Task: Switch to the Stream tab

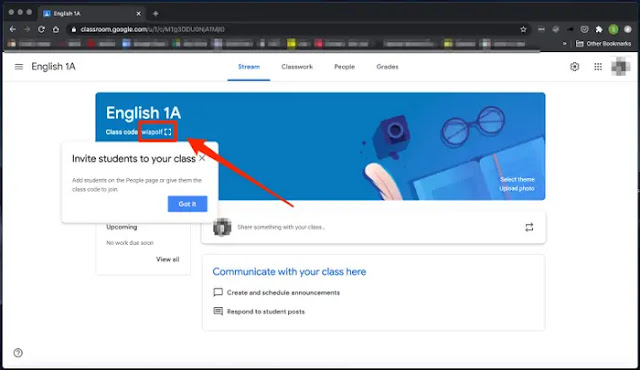Action: coord(249,66)
